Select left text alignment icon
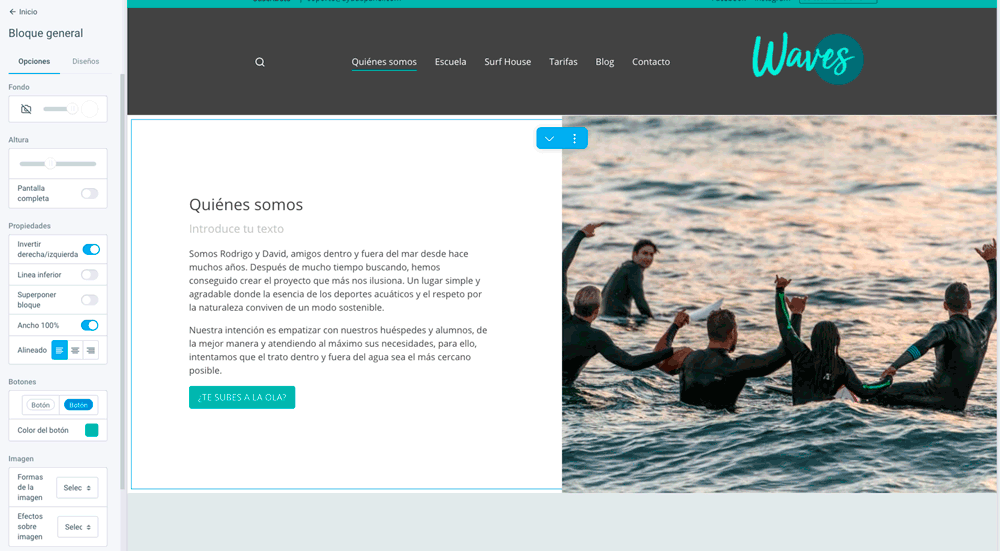The image size is (1000, 551). (59, 350)
